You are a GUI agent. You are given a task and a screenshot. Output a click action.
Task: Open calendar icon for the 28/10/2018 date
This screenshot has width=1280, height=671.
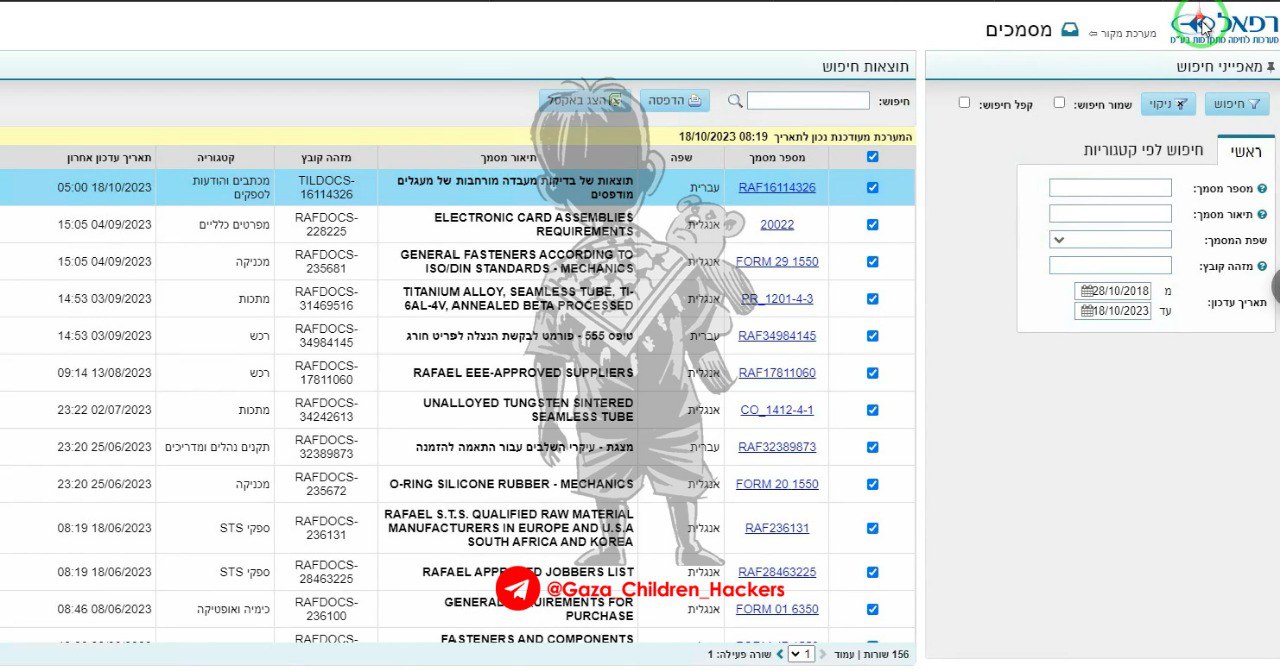(x=1084, y=291)
